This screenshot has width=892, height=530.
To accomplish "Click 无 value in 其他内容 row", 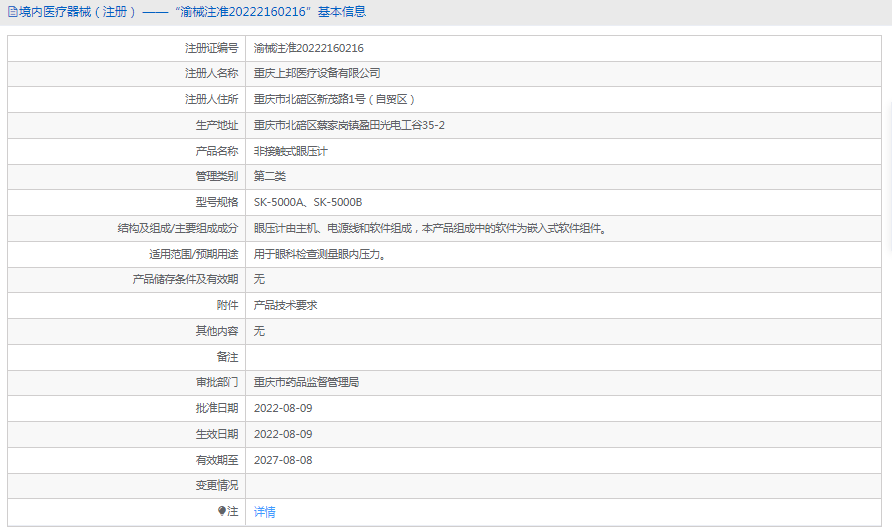I will (259, 331).
